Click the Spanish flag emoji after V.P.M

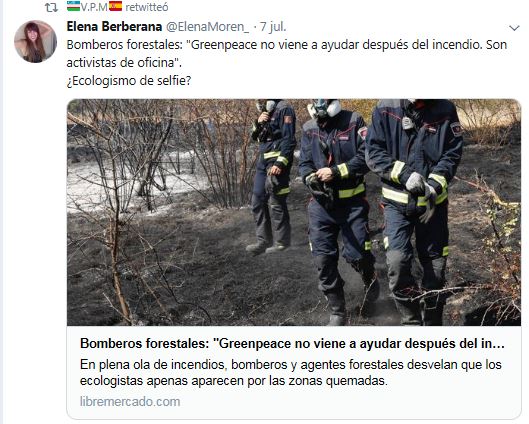coord(115,6)
